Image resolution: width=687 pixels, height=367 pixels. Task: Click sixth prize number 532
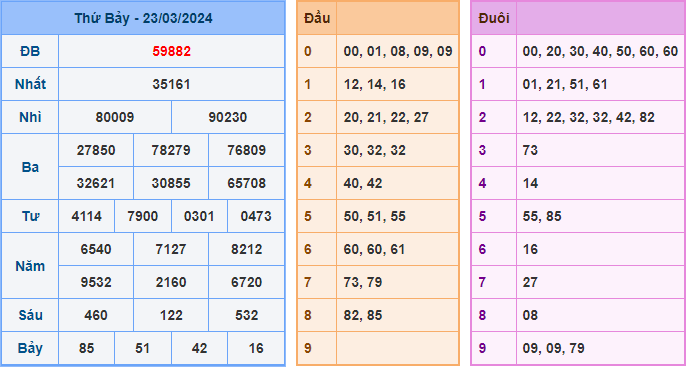(x=246, y=315)
